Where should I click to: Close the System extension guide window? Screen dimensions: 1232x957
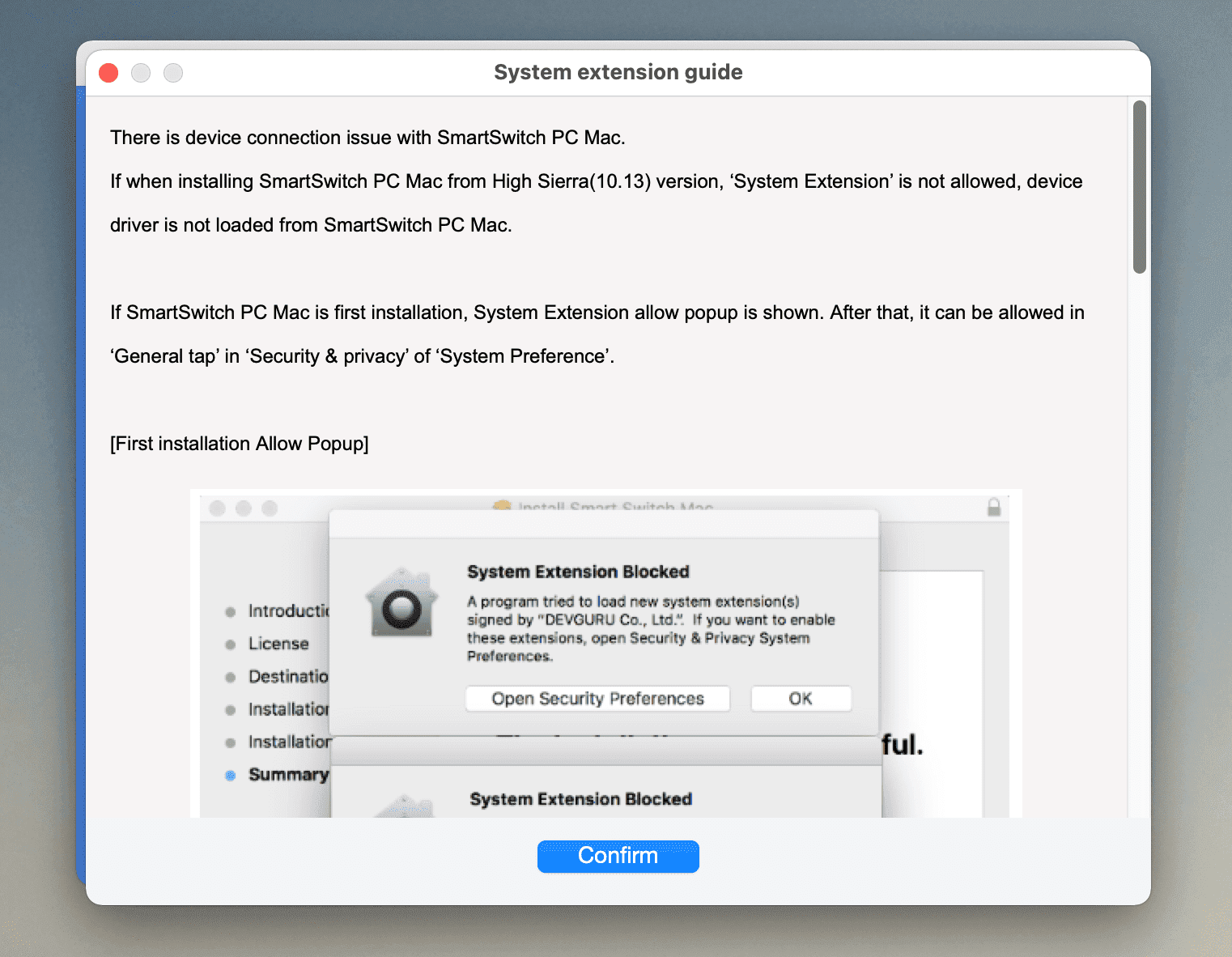point(108,73)
